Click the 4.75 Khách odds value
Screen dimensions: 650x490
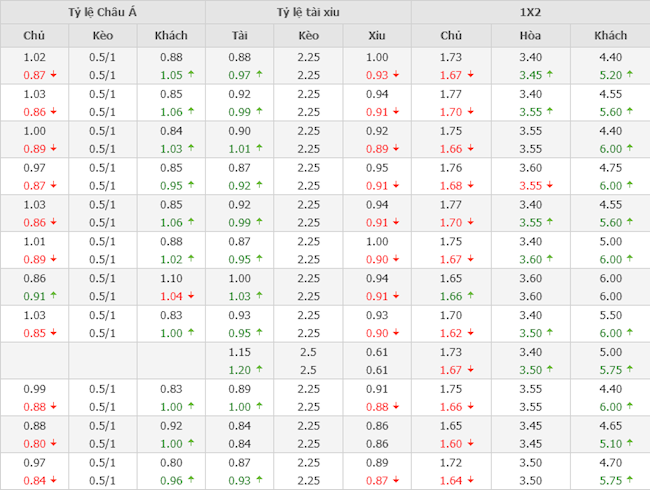[610, 168]
